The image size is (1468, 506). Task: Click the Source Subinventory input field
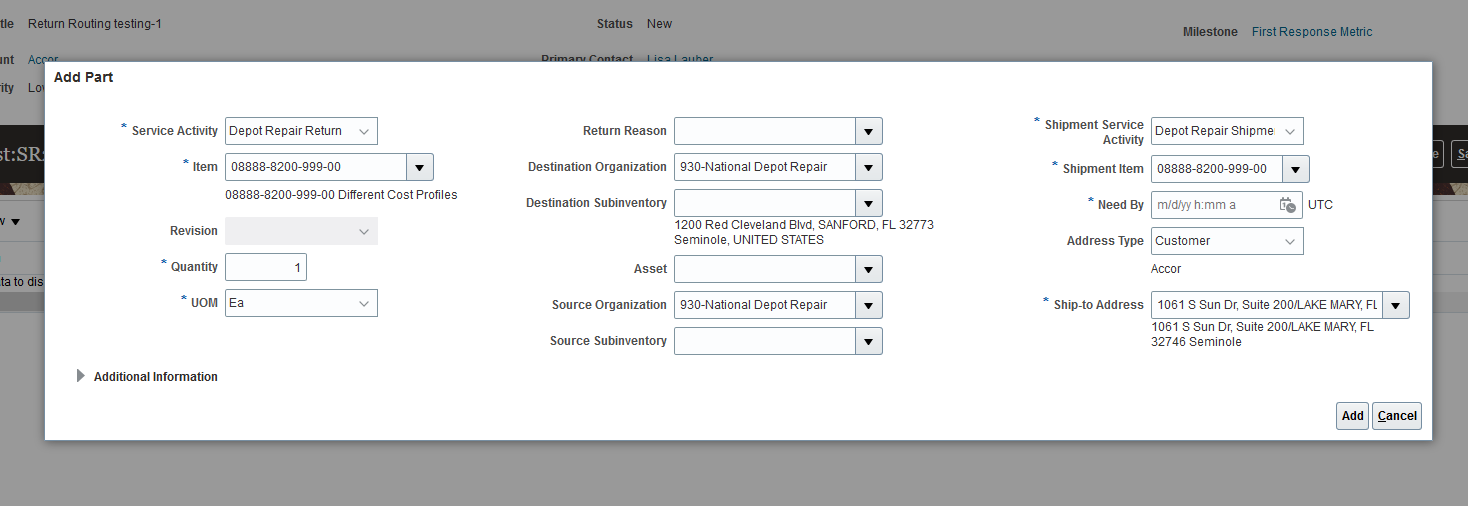[765, 341]
